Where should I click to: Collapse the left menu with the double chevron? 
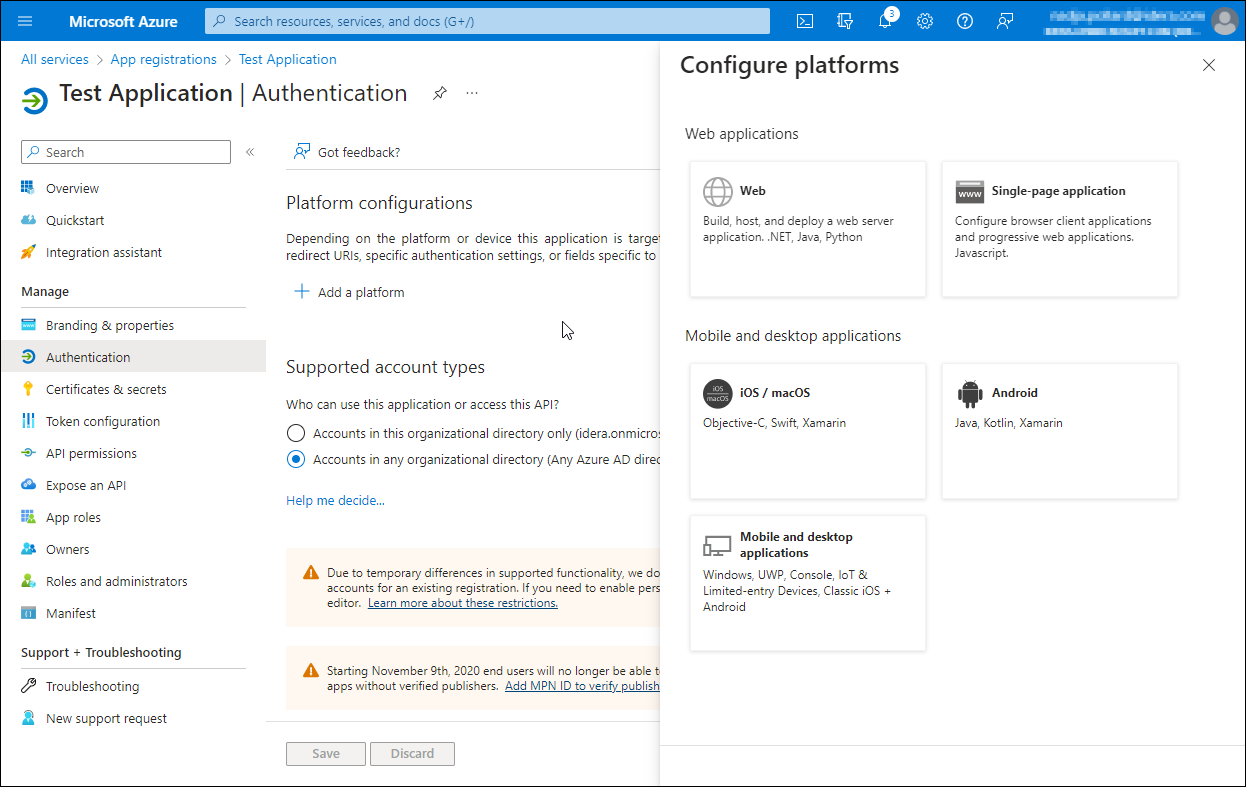pos(250,152)
